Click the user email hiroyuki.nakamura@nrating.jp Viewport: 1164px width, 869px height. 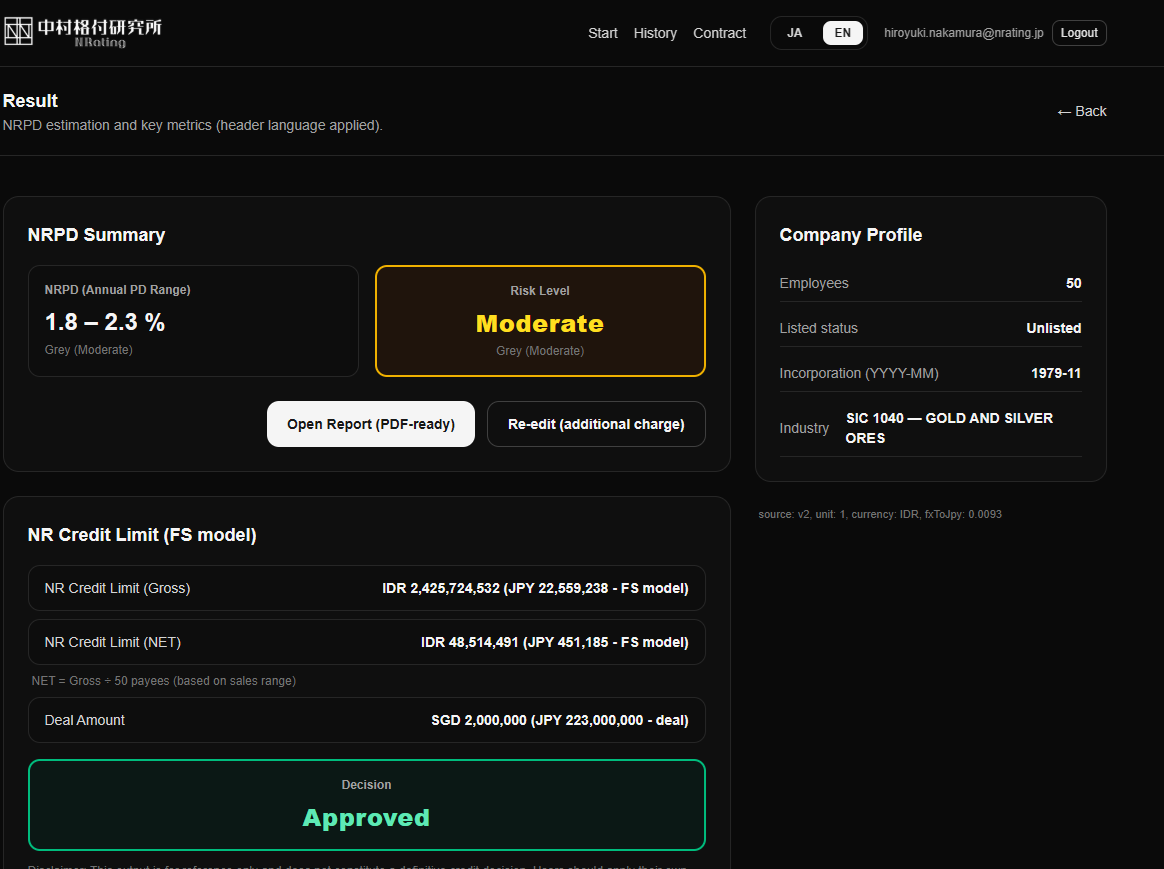tap(963, 33)
